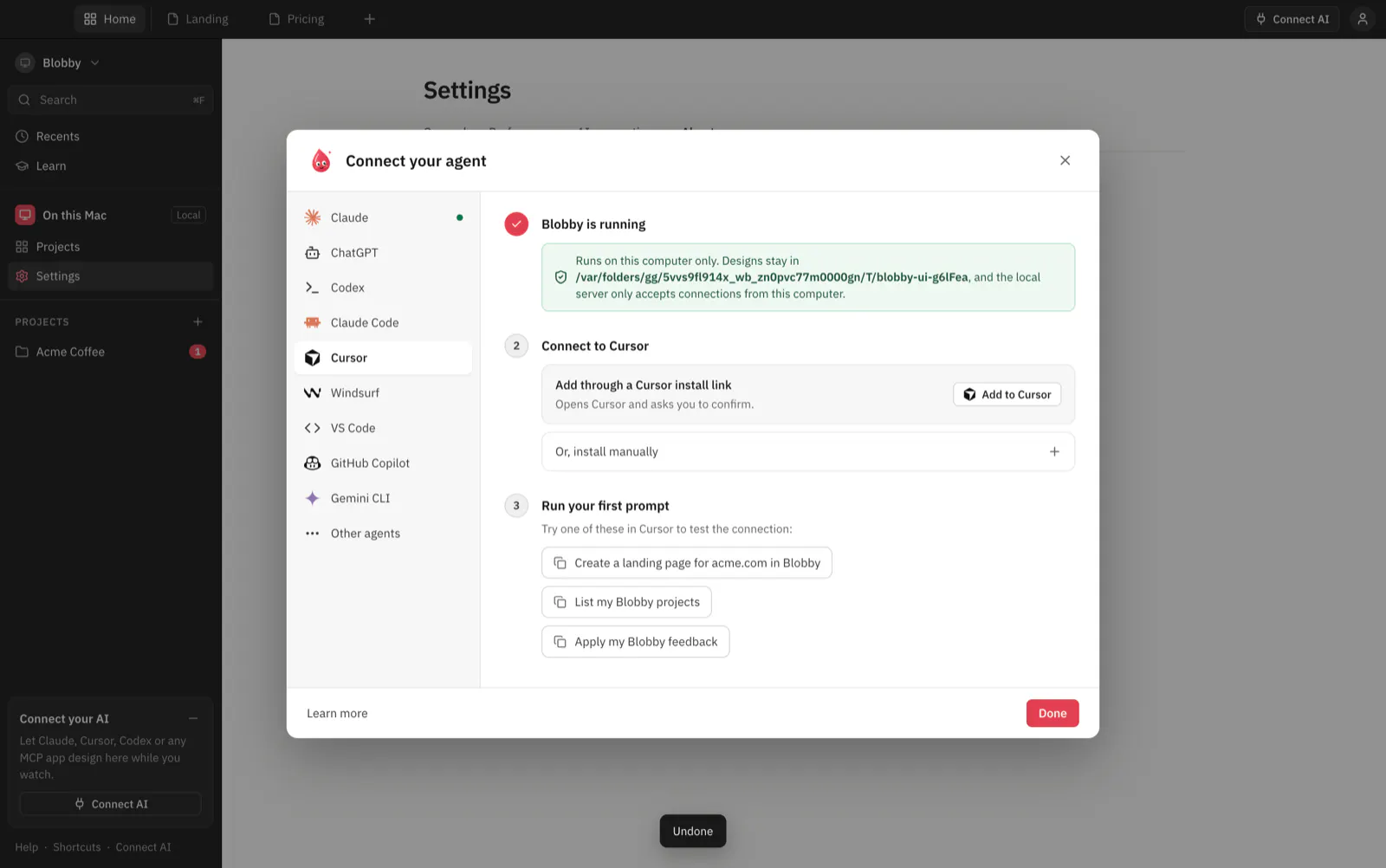Click the Done button
The image size is (1386, 868).
coord(1052,713)
